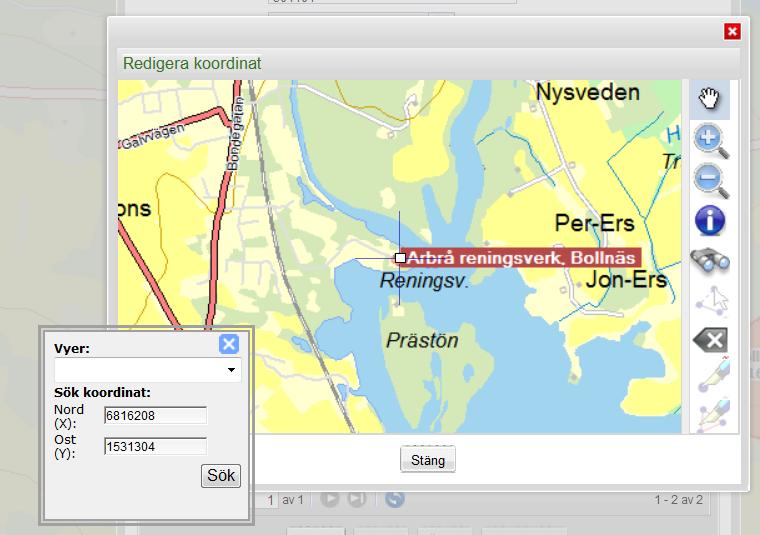Image resolution: width=760 pixels, height=535 pixels.
Task: Close the Redigera koordinat dialog
Action: pyautogui.click(x=732, y=32)
